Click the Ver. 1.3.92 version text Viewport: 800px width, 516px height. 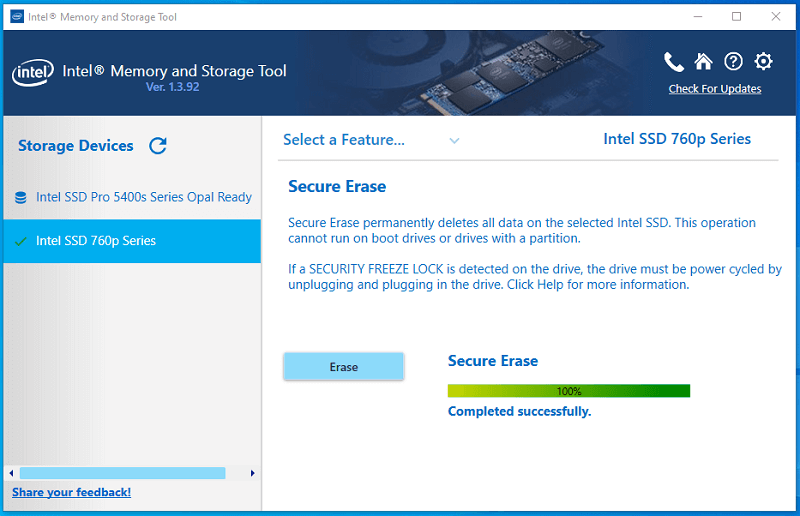tap(172, 87)
